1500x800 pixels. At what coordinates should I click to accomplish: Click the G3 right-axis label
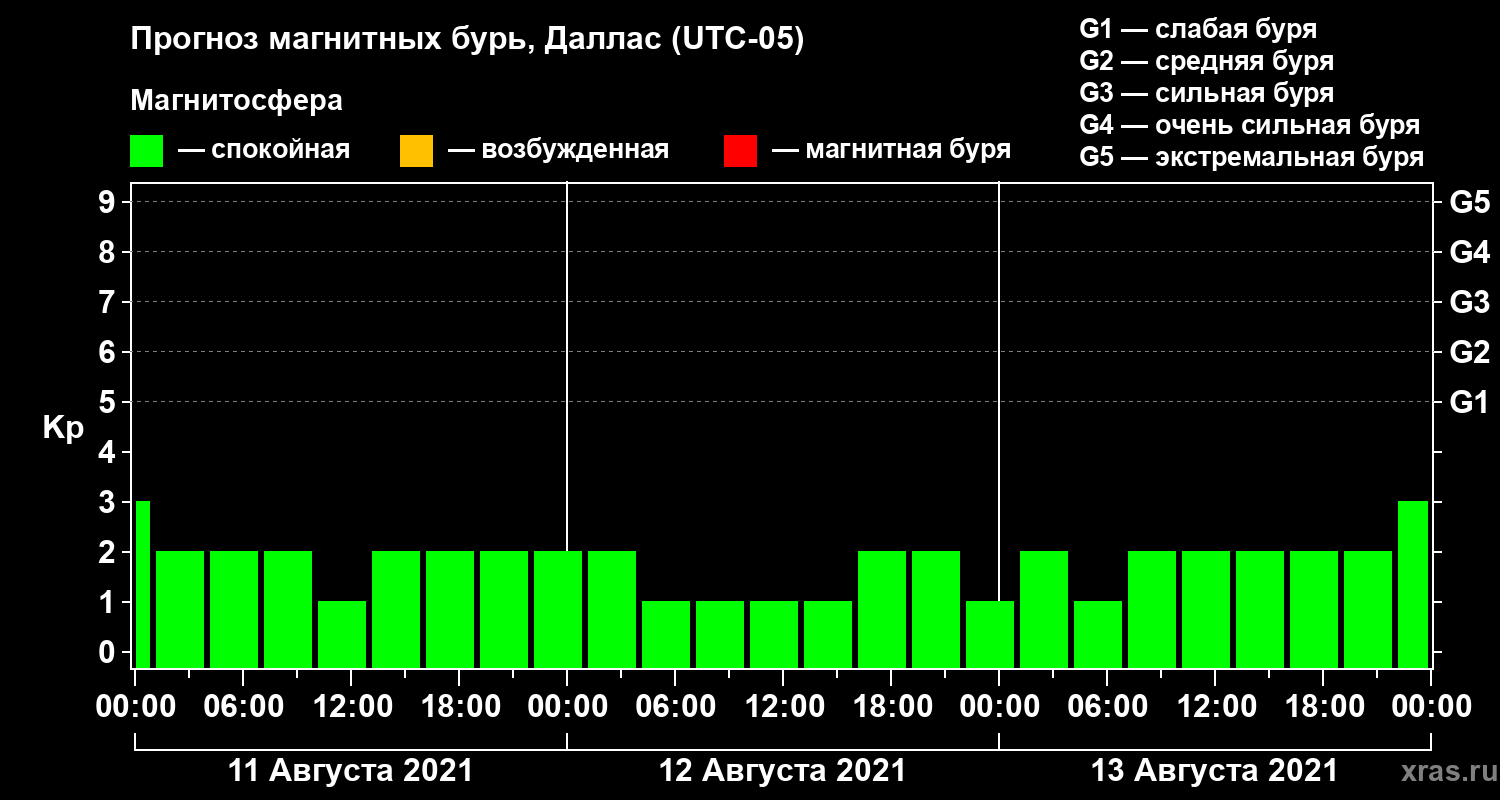tap(1469, 302)
